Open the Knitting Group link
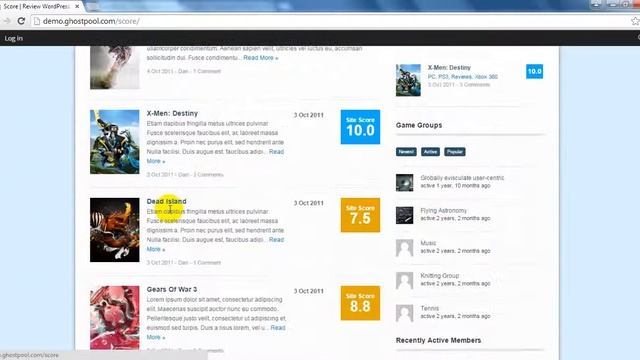This screenshot has height=360, width=640. coord(440,276)
